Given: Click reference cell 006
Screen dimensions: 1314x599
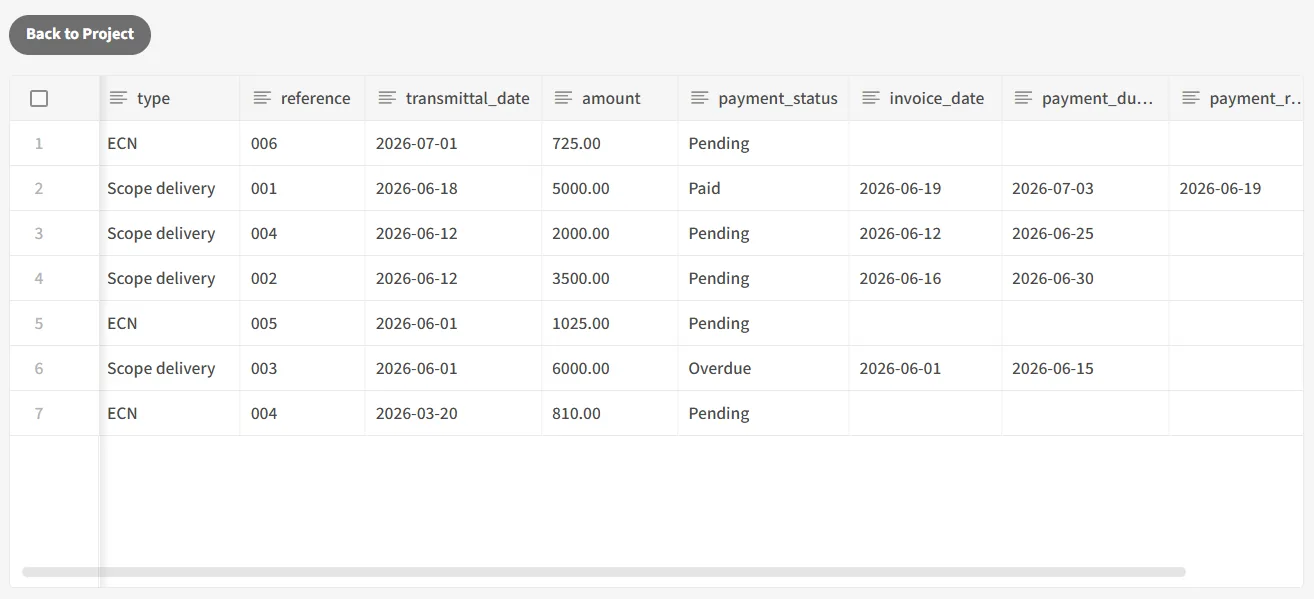Looking at the screenshot, I should tap(303, 143).
